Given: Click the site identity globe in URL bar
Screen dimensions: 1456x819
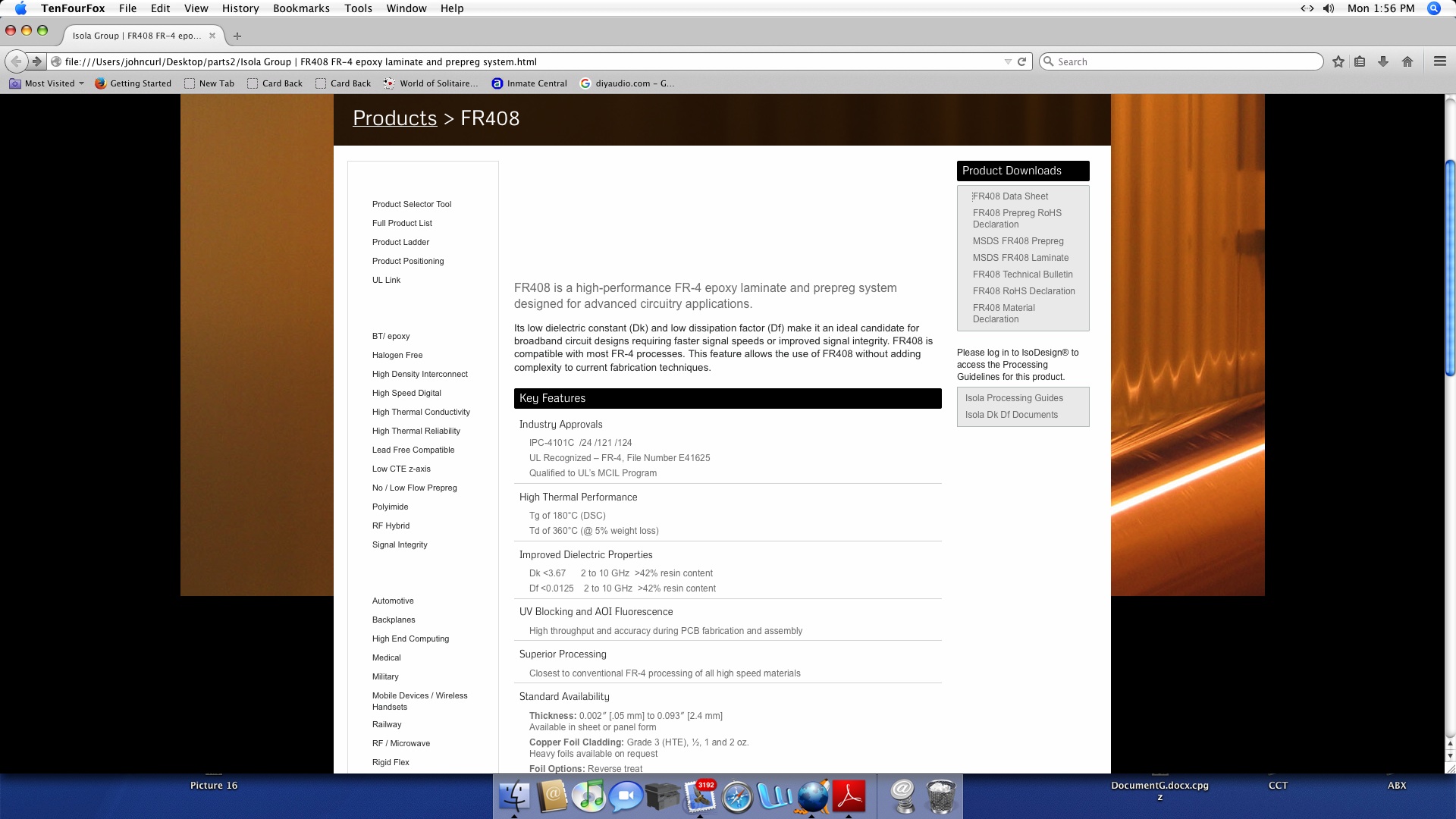Looking at the screenshot, I should 56,61.
